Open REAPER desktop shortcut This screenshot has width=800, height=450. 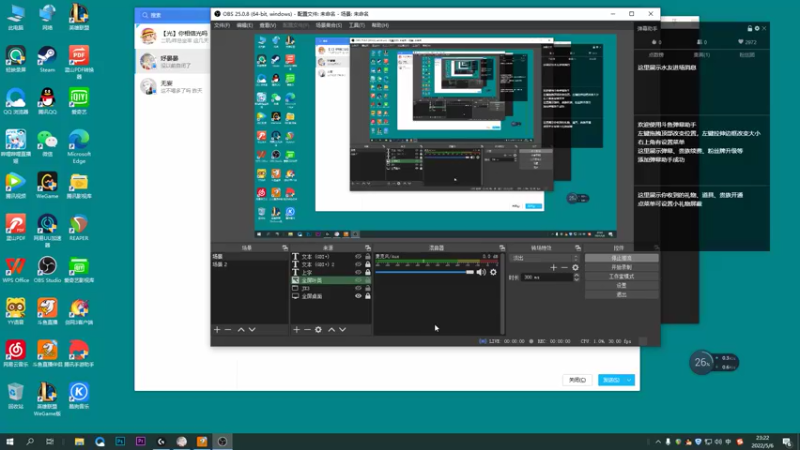(x=79, y=228)
